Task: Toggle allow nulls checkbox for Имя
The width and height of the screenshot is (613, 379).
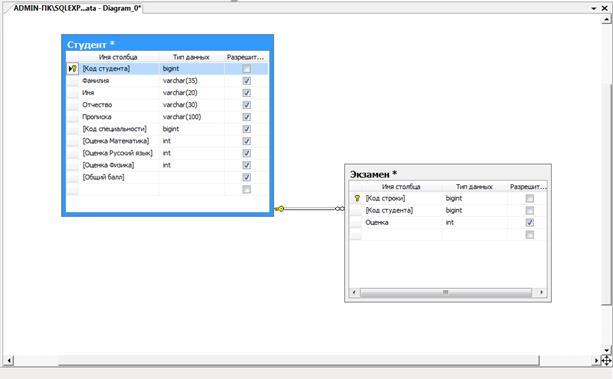Action: point(246,93)
